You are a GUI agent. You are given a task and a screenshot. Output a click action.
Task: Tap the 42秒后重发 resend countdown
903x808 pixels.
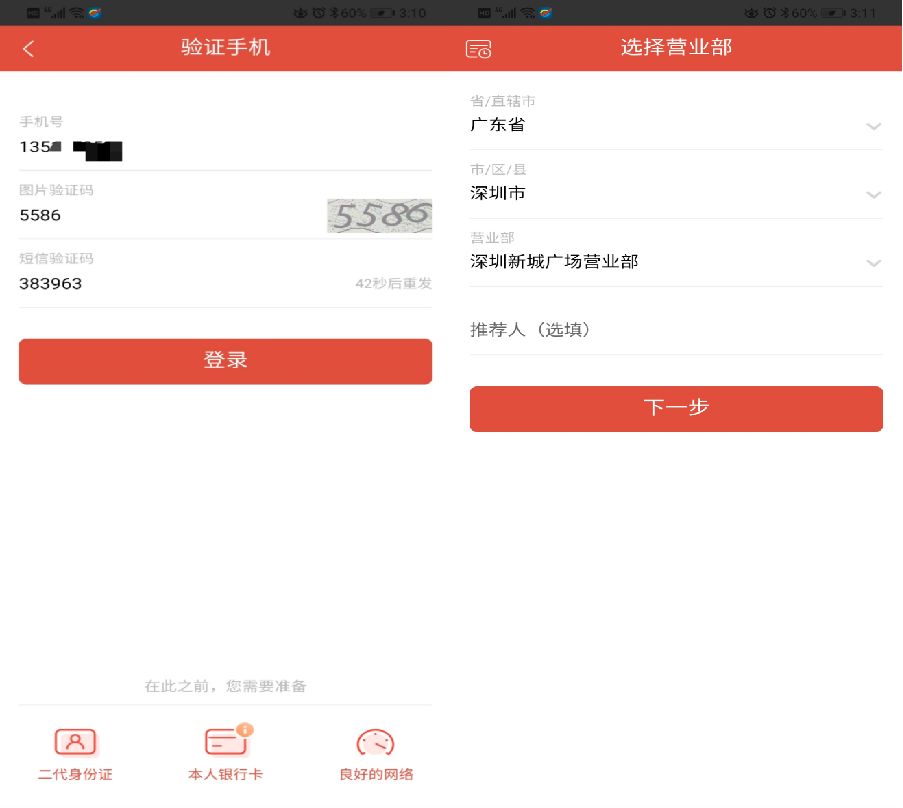393,283
